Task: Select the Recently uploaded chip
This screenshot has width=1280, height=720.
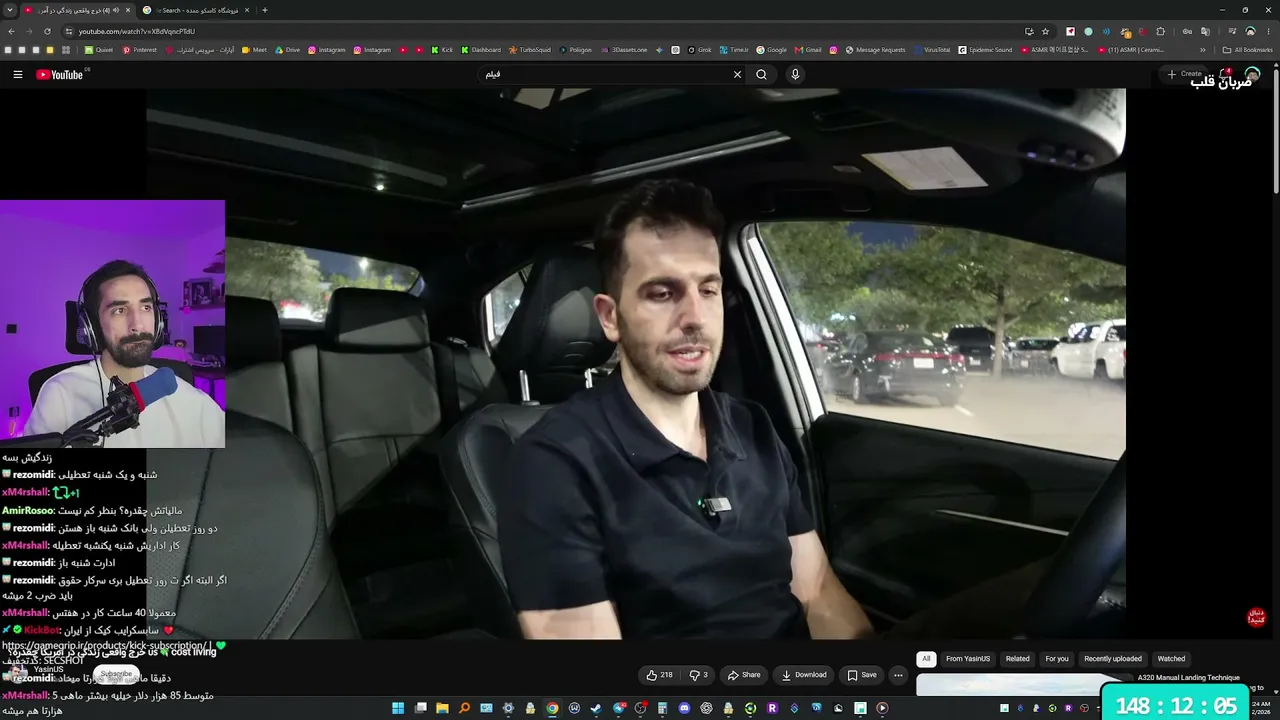Action: (1113, 659)
